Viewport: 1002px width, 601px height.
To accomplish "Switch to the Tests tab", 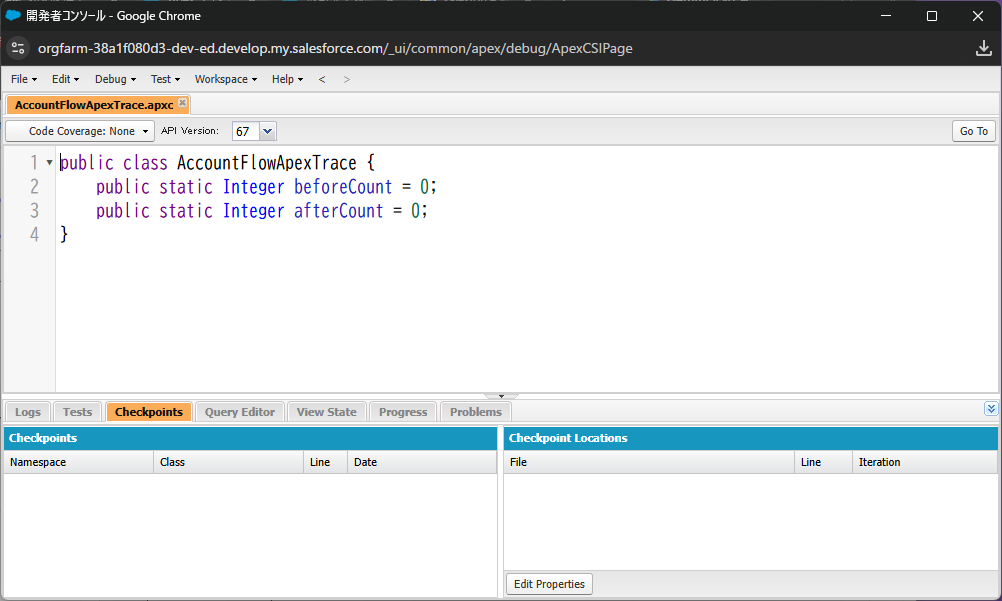I will (77, 412).
